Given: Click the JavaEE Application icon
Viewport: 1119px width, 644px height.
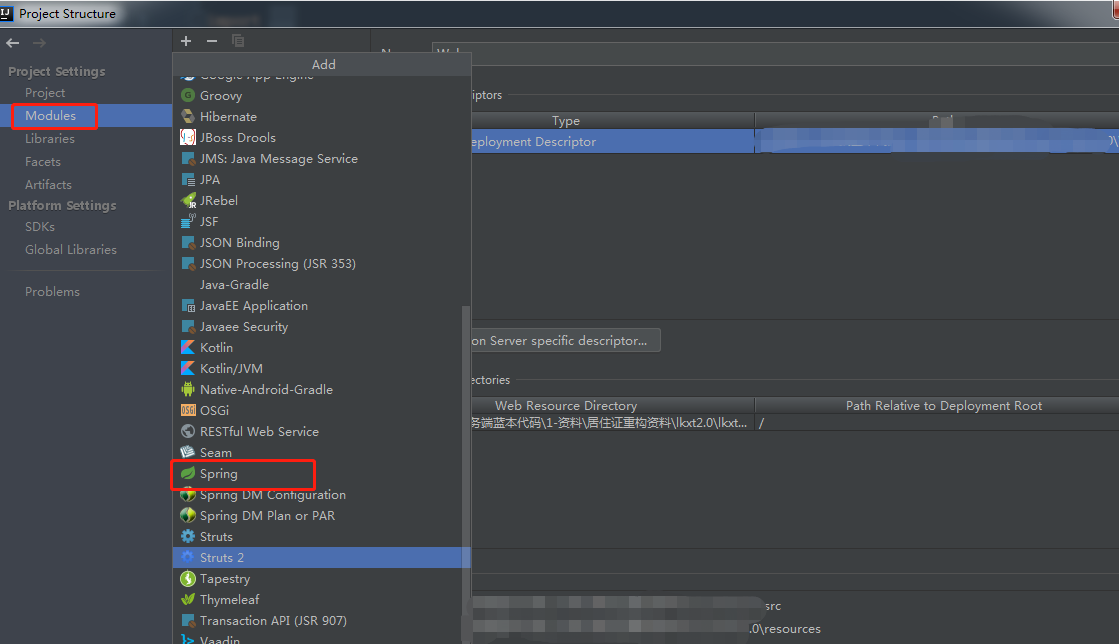Looking at the screenshot, I should click(188, 305).
